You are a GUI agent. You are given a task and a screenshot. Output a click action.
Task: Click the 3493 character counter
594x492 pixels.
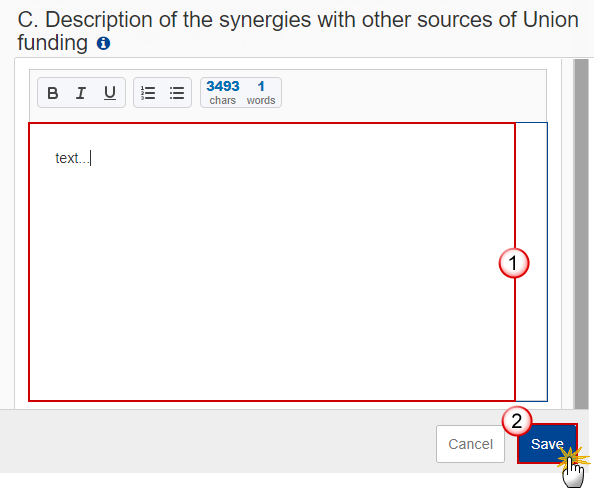coord(223,86)
